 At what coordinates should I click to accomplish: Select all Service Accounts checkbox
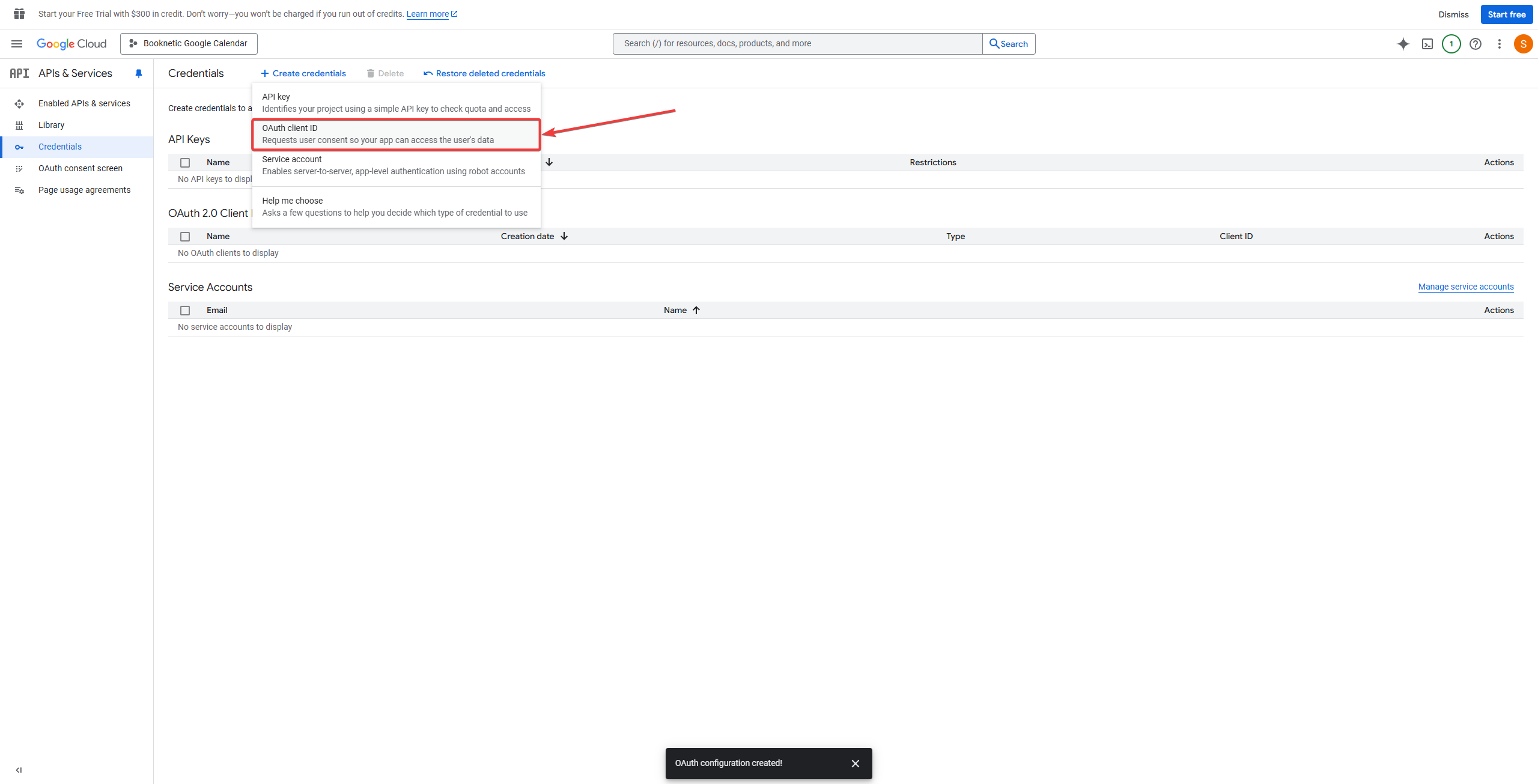(185, 311)
